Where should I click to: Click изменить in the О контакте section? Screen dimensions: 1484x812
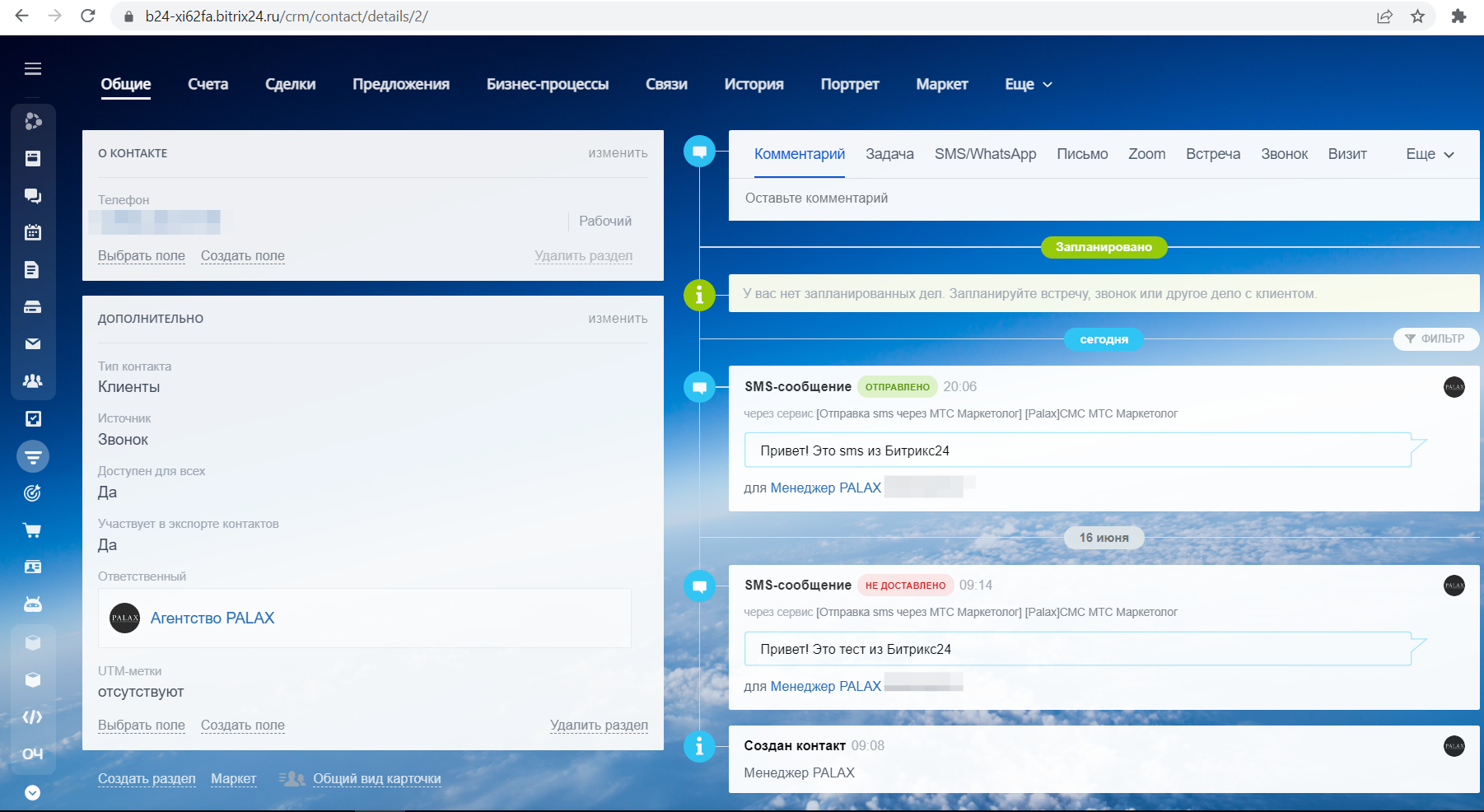click(x=618, y=153)
